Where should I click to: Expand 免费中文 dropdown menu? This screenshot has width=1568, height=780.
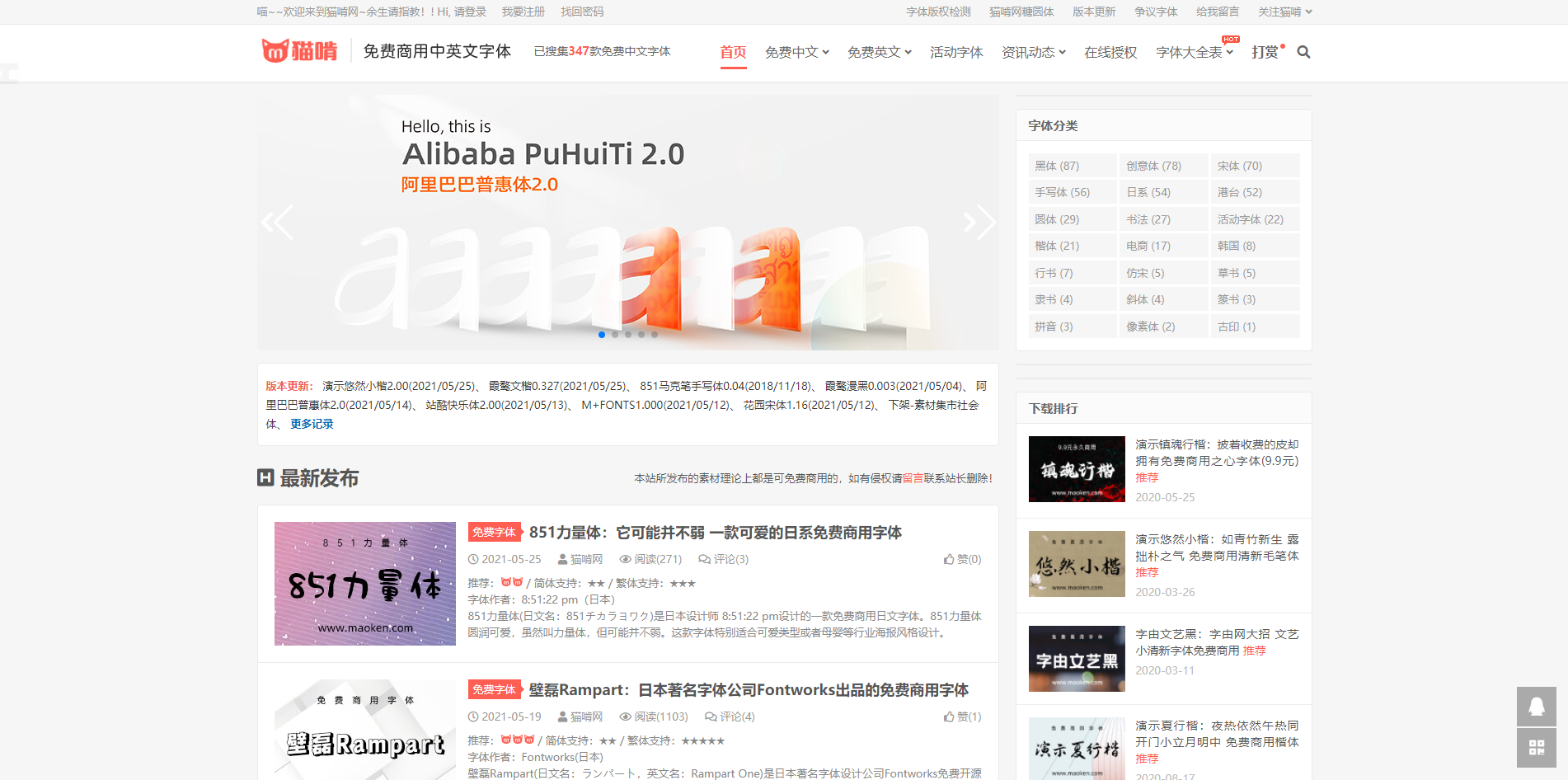(796, 52)
